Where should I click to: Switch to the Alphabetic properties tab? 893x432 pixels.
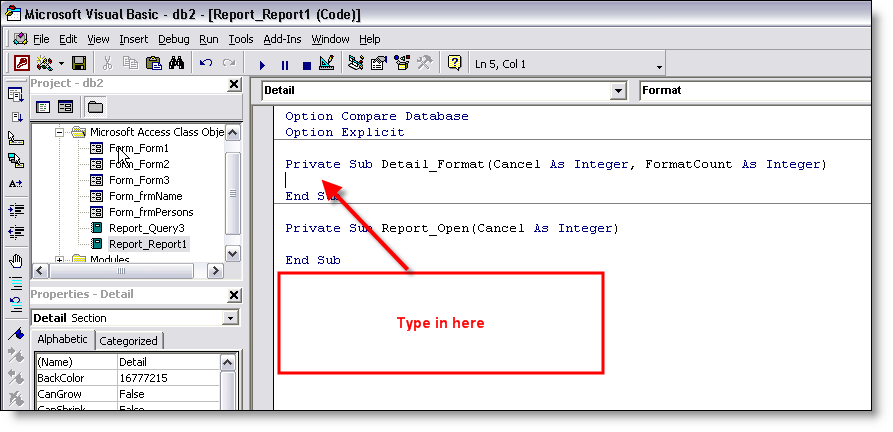[x=62, y=339]
